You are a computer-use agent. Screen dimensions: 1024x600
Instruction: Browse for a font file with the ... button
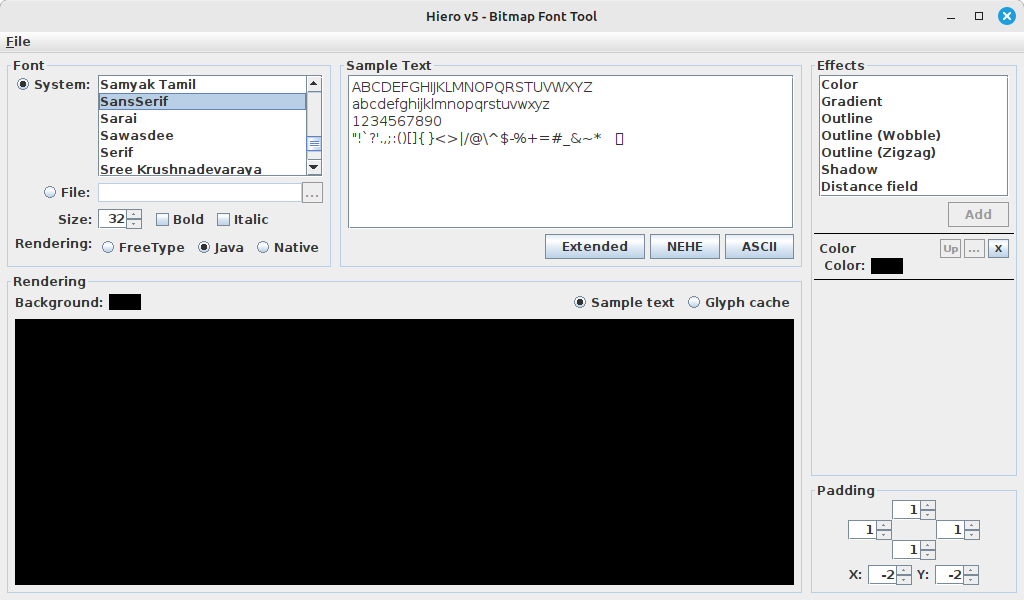[x=312, y=193]
